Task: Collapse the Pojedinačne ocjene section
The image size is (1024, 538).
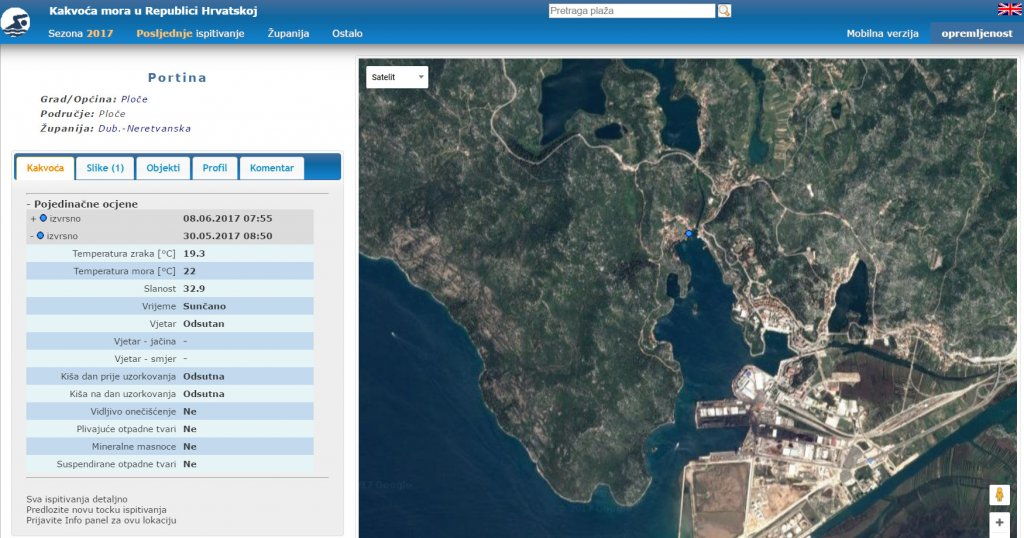Action: click(82, 203)
